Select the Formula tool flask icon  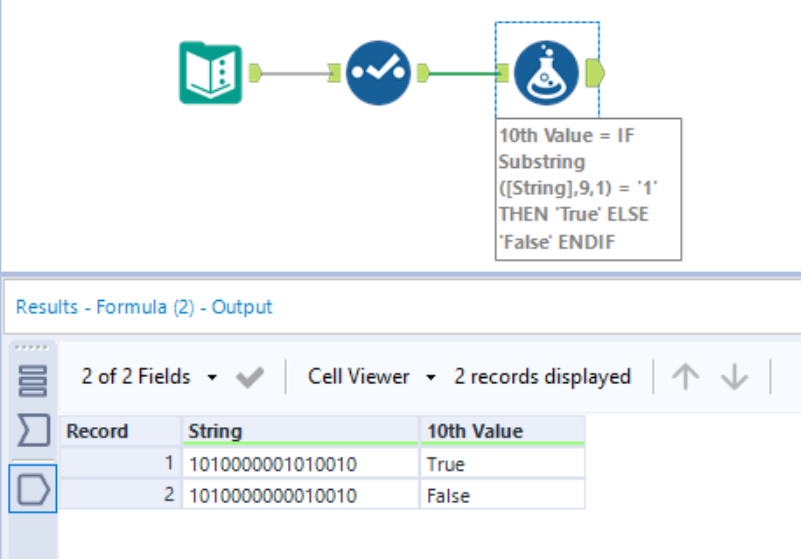pyautogui.click(x=546, y=73)
